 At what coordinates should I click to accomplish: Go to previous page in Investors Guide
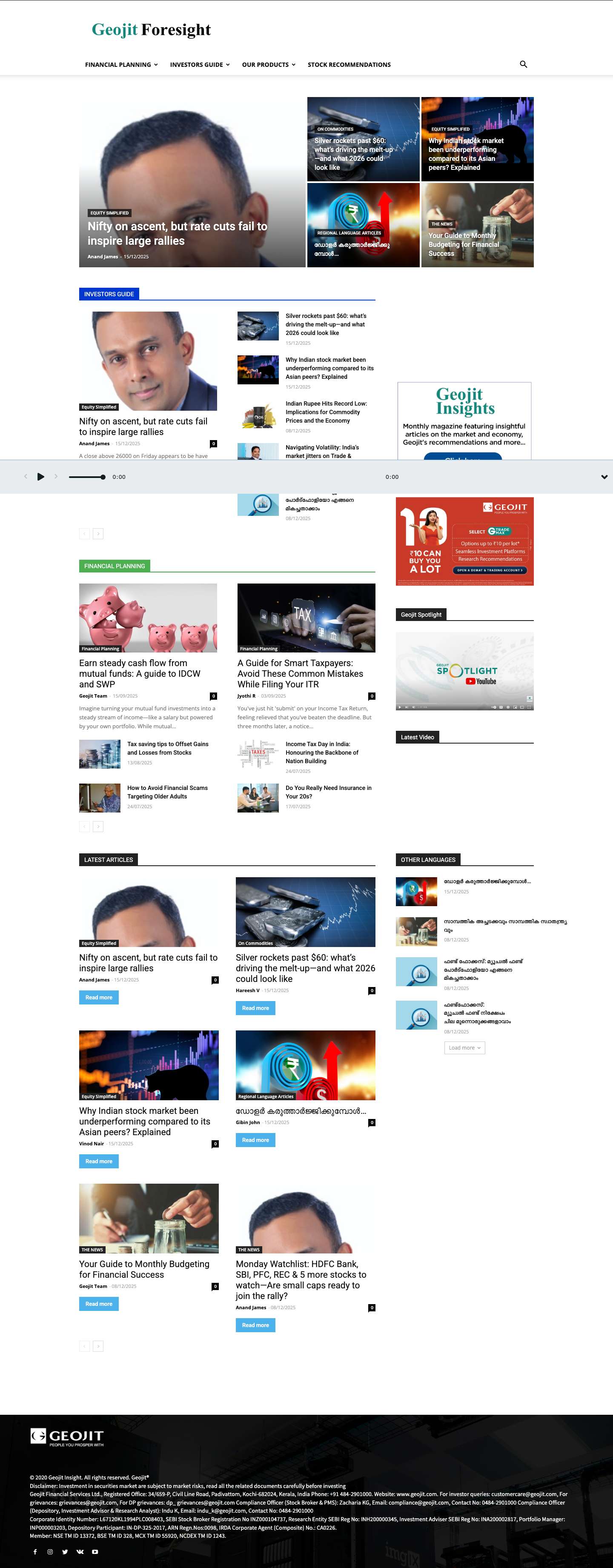click(x=85, y=534)
